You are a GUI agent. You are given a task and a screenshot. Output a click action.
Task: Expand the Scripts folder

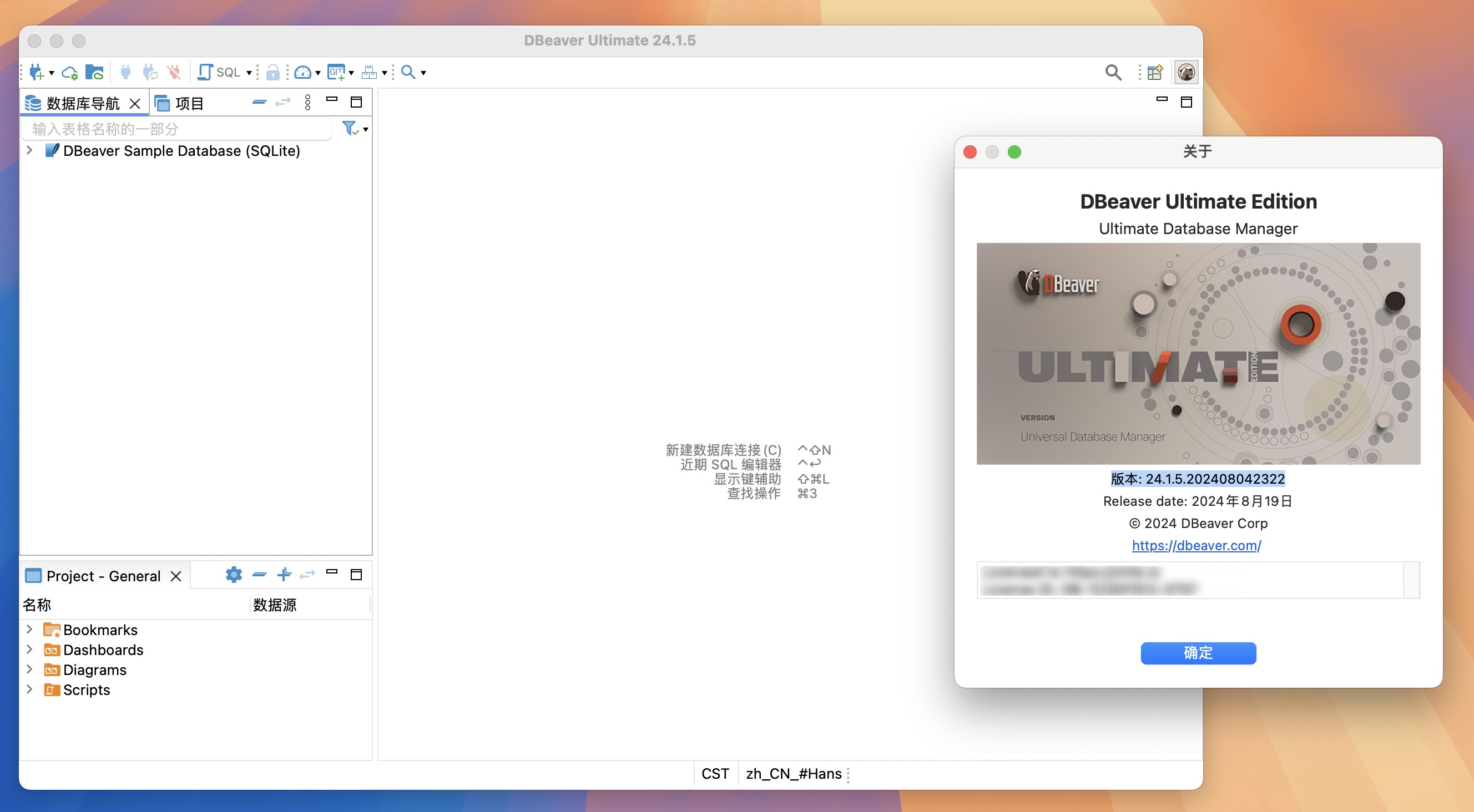[x=30, y=689]
